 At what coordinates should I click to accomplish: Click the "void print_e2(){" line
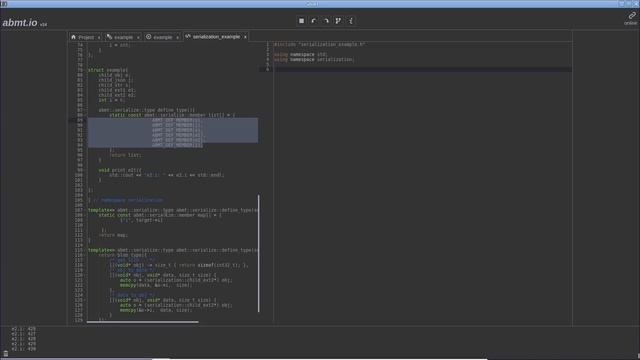coord(120,170)
